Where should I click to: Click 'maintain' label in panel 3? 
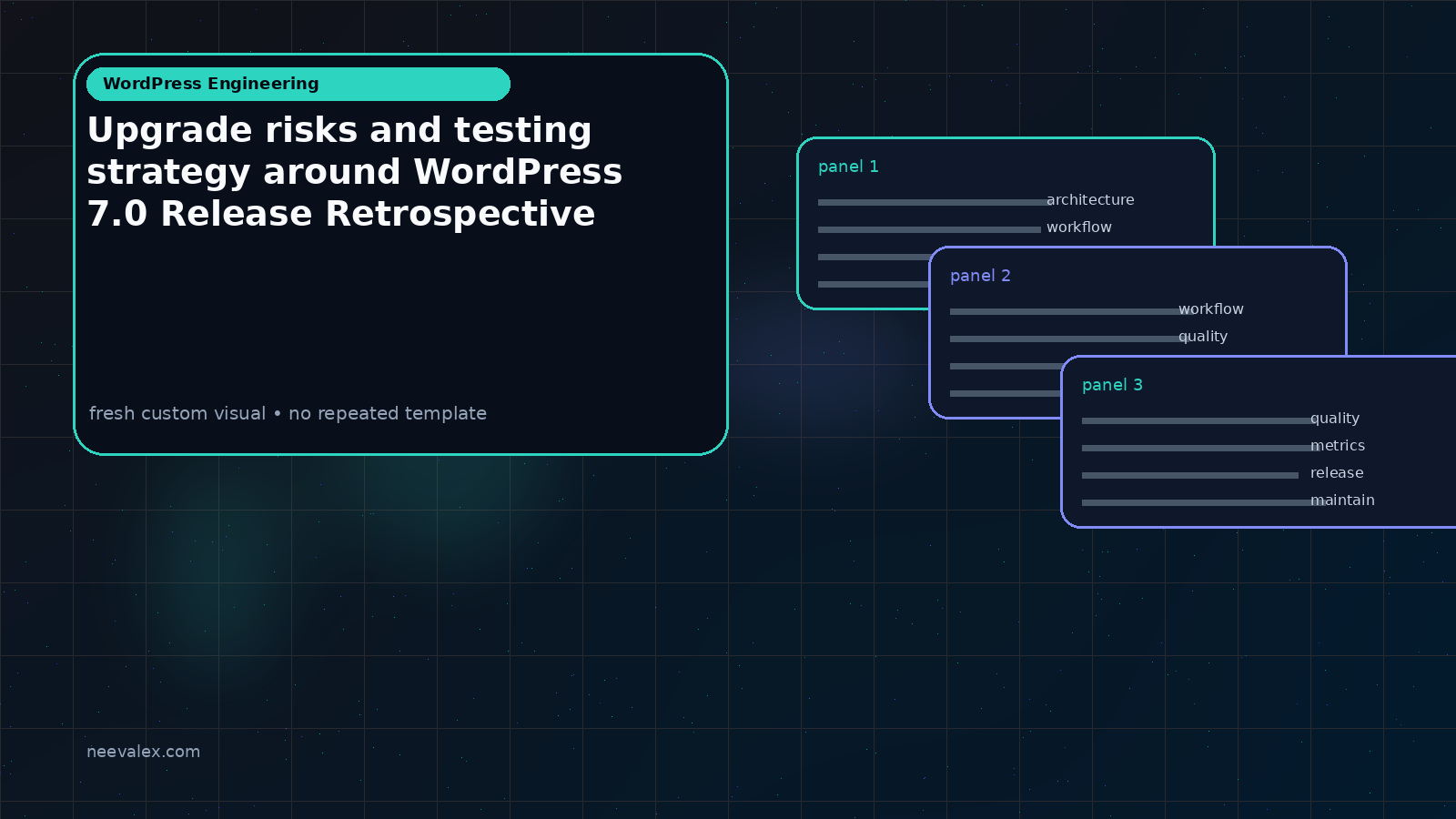coord(1342,500)
